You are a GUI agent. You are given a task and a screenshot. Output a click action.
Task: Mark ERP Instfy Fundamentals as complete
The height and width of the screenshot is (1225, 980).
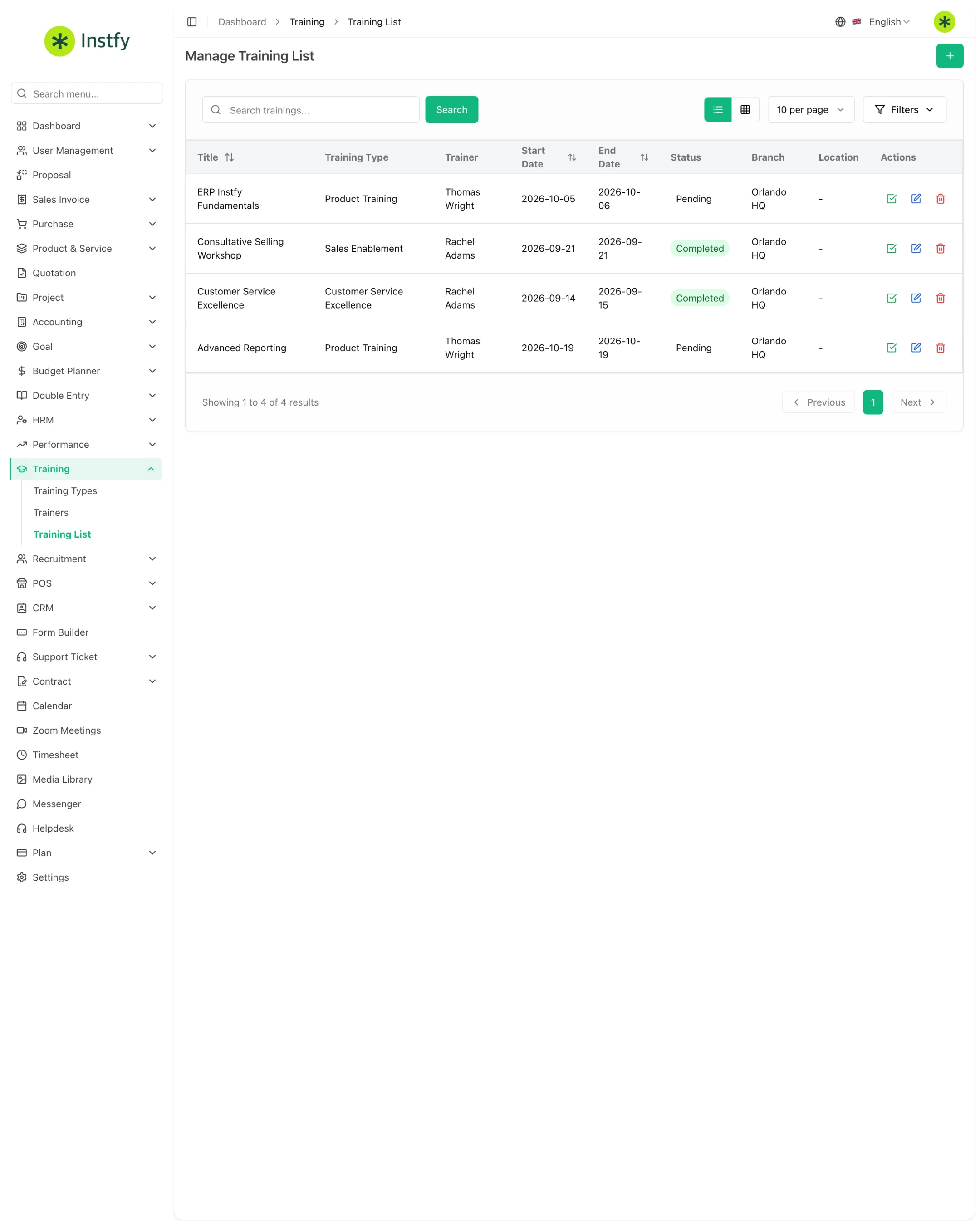click(892, 199)
